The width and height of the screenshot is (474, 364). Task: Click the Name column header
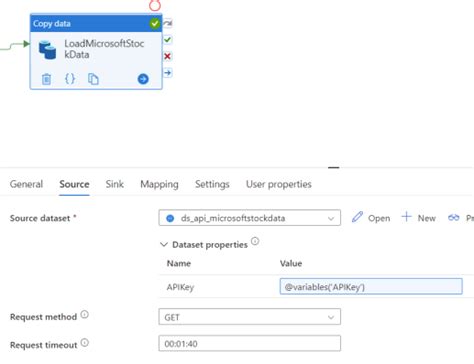click(x=179, y=263)
